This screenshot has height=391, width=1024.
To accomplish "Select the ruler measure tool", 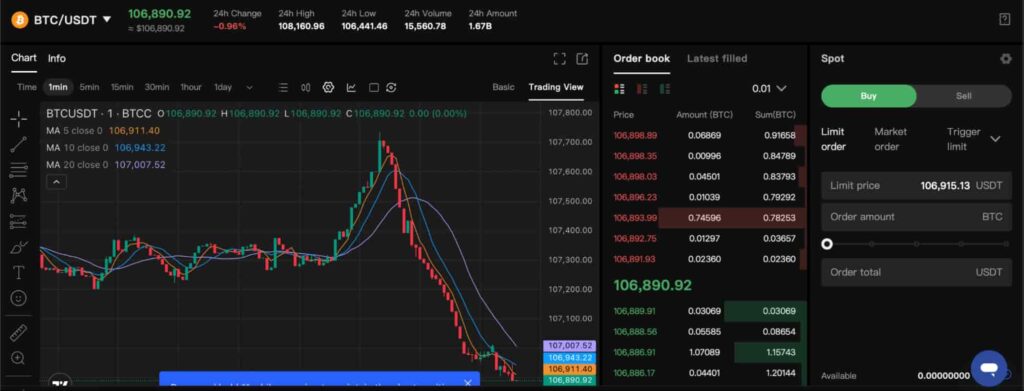I will 19,333.
